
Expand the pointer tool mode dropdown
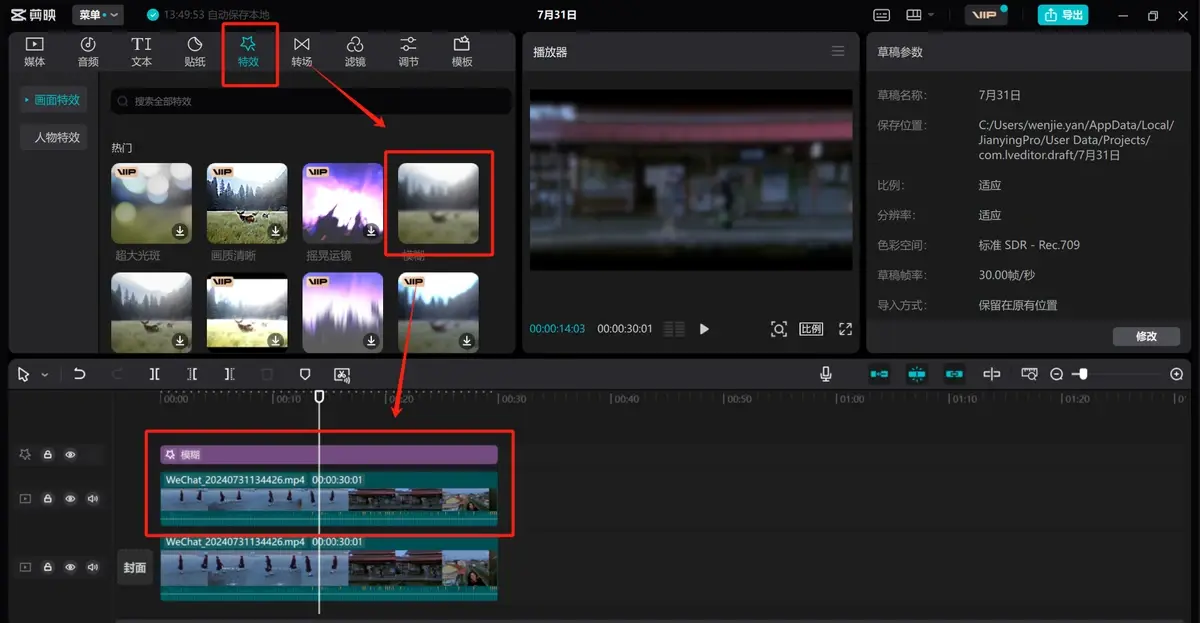[x=44, y=375]
